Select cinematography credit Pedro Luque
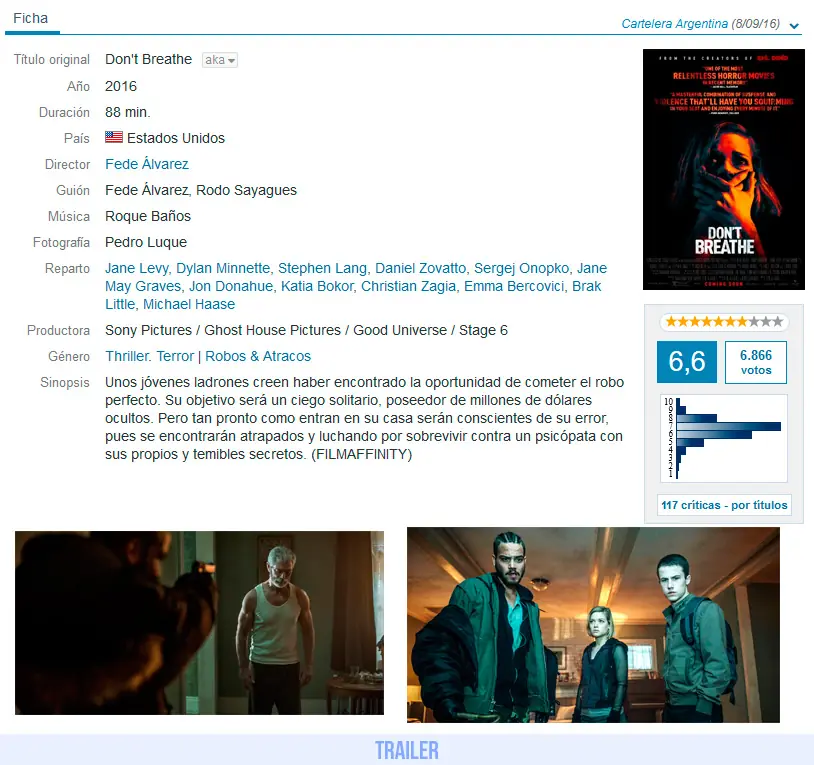814x765 pixels. coord(146,242)
